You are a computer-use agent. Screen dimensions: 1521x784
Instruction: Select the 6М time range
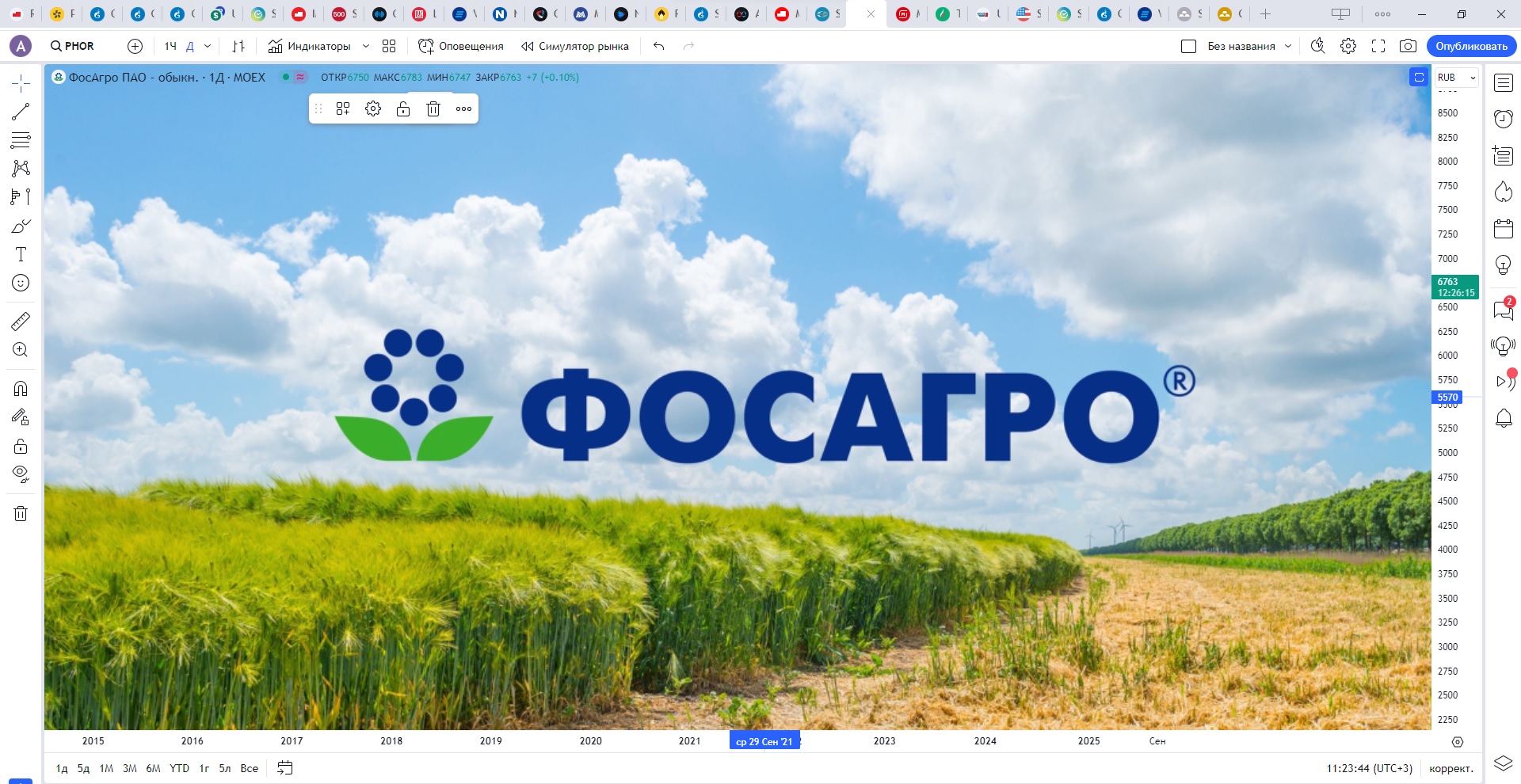point(153,768)
